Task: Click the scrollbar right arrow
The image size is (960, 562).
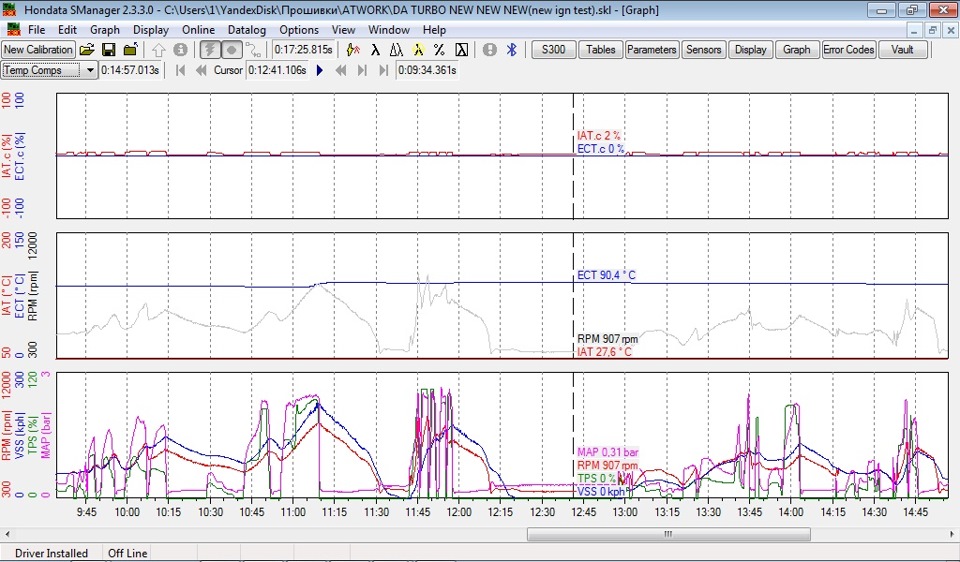Action: (952, 534)
